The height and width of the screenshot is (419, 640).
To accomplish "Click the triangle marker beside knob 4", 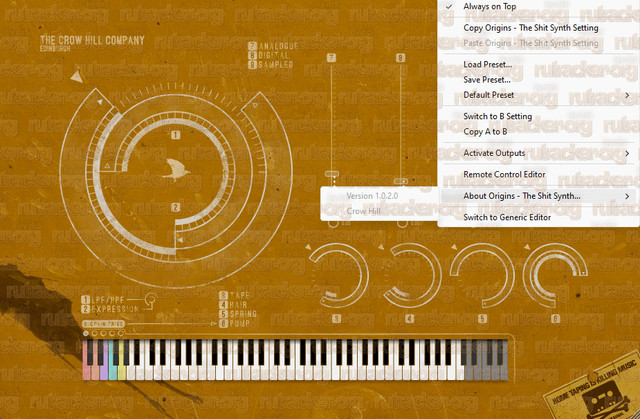I will (381, 247).
